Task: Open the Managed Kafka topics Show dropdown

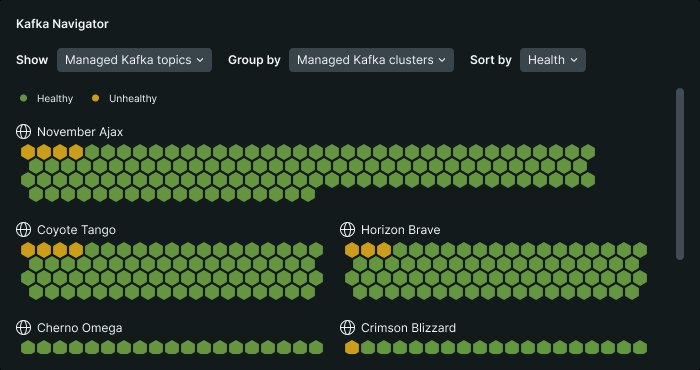Action: [134, 60]
